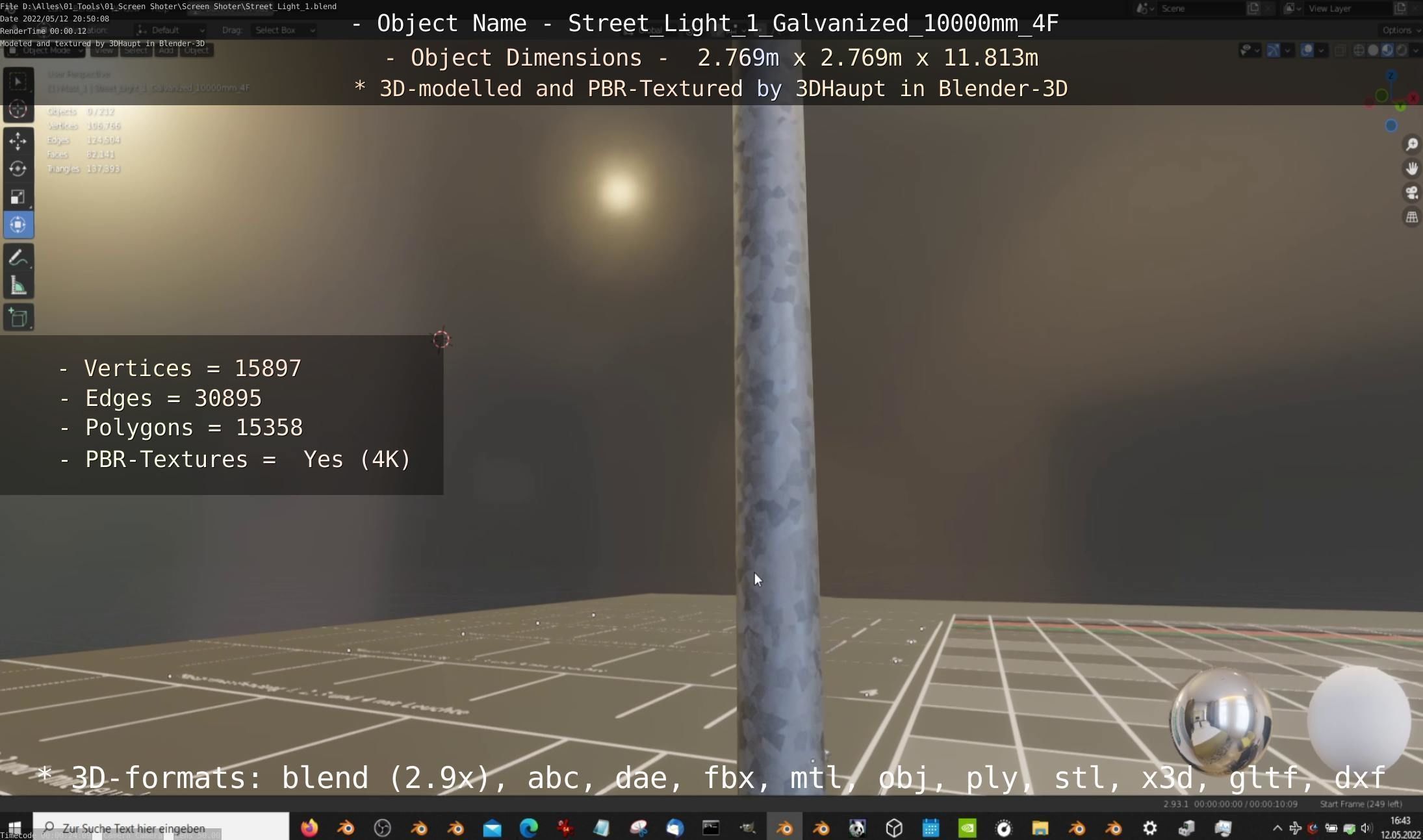Image resolution: width=1423 pixels, height=840 pixels.
Task: Open the viewport shading options dropdown
Action: [1415, 50]
